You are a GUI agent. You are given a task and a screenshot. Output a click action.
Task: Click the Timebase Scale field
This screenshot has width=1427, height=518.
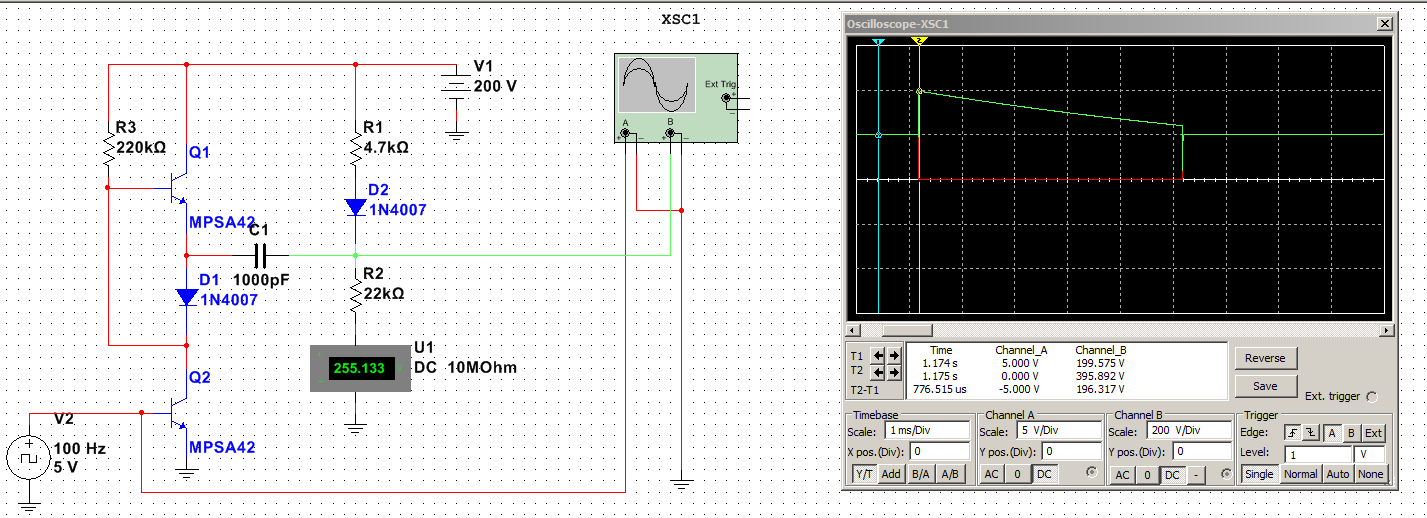click(x=927, y=431)
